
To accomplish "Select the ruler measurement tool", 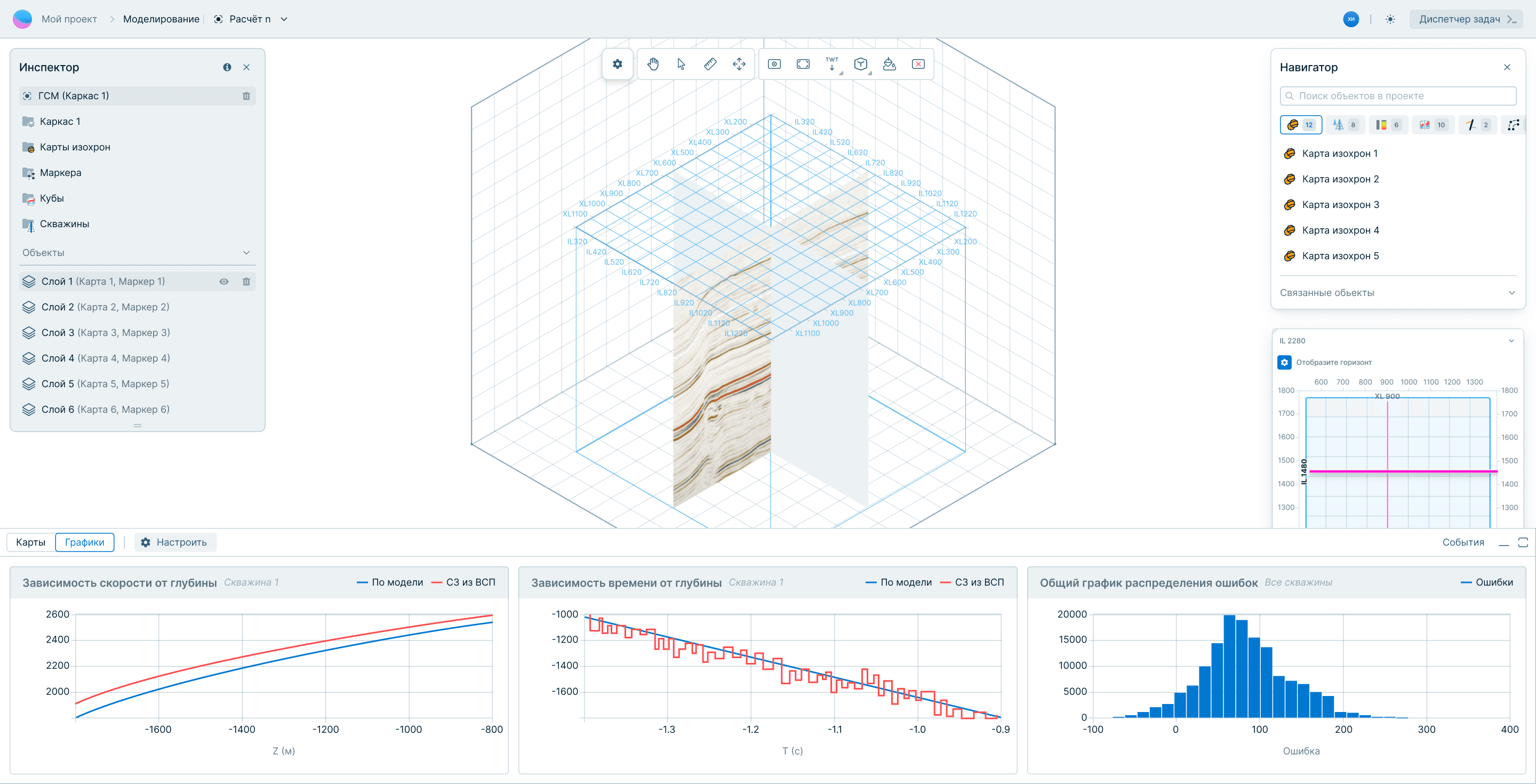I will [710, 65].
